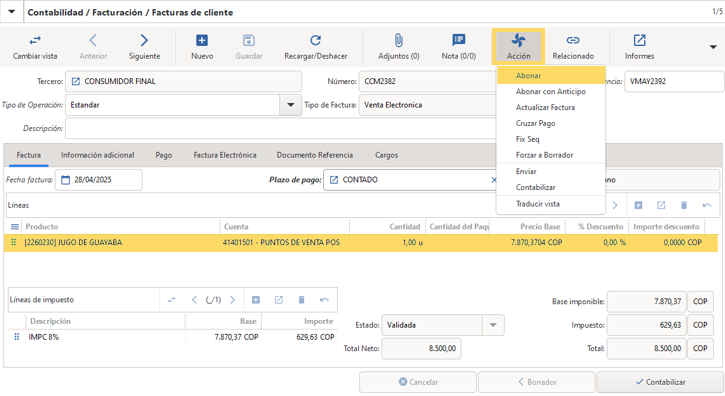Open Plazo de pago record link icon
Viewport: 725px width, 396px height.
(334, 180)
